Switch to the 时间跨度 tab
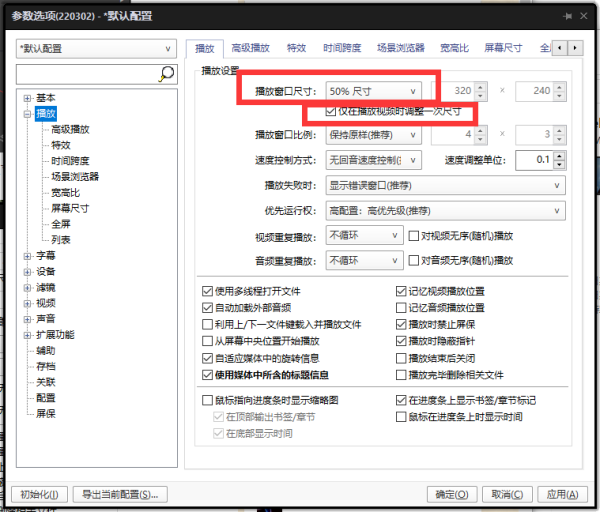The height and width of the screenshot is (512, 600). (343, 47)
